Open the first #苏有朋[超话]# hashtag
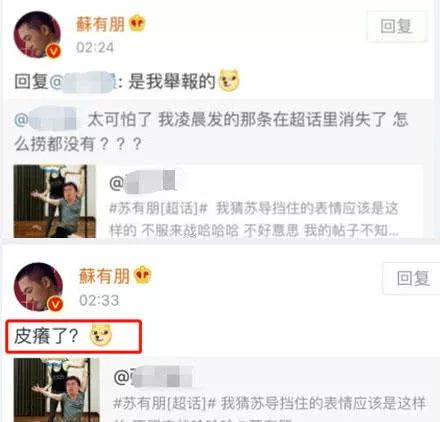The width and height of the screenshot is (440, 422). pos(158,209)
